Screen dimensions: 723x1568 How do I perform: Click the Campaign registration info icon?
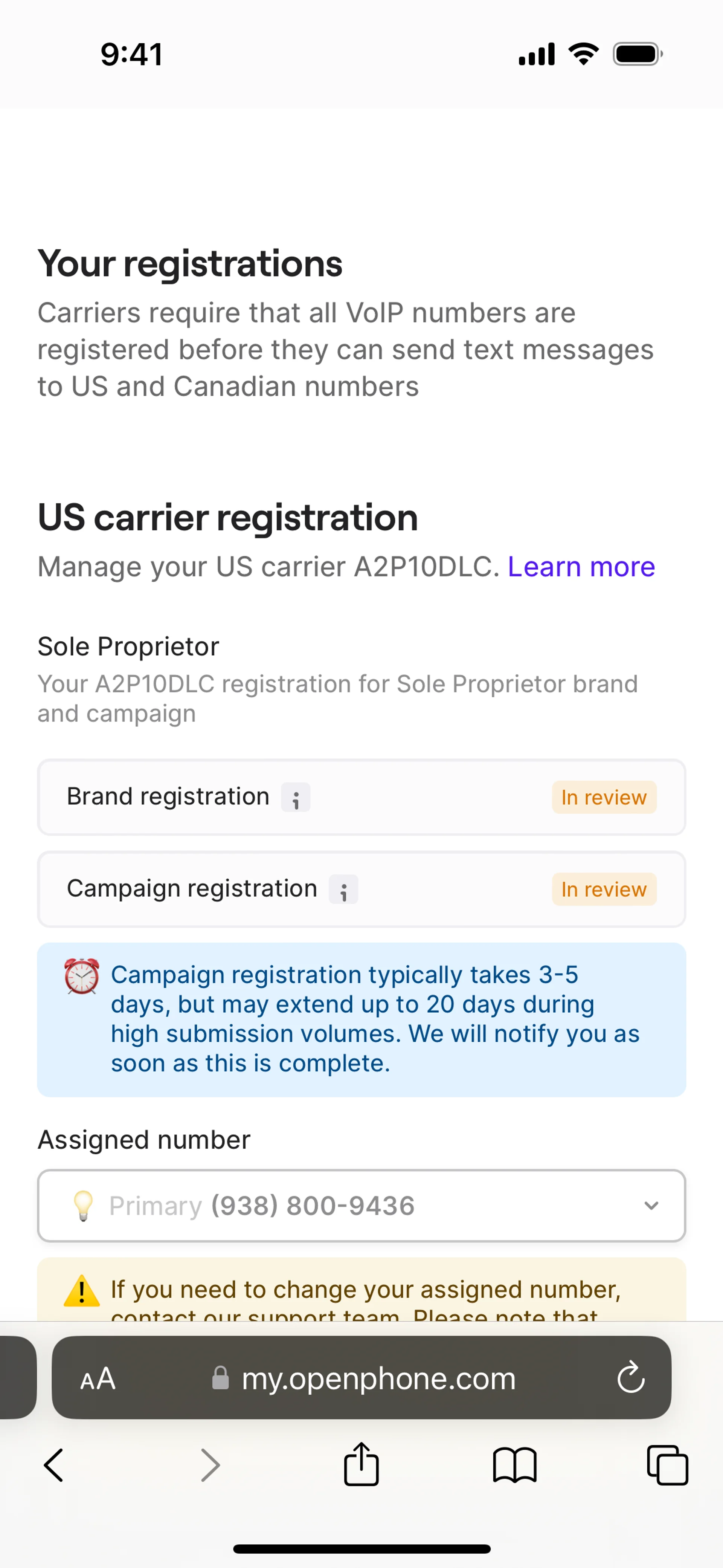click(x=343, y=889)
